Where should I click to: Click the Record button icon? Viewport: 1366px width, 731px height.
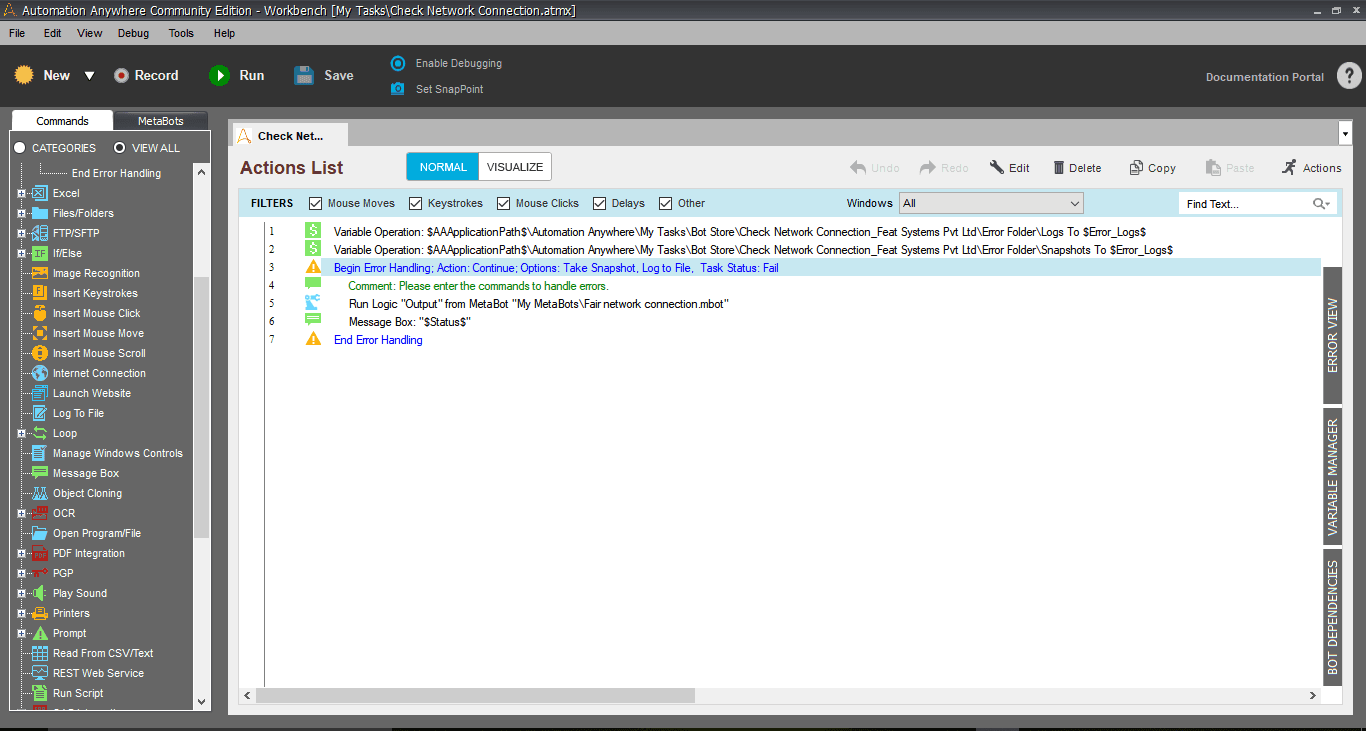[121, 75]
